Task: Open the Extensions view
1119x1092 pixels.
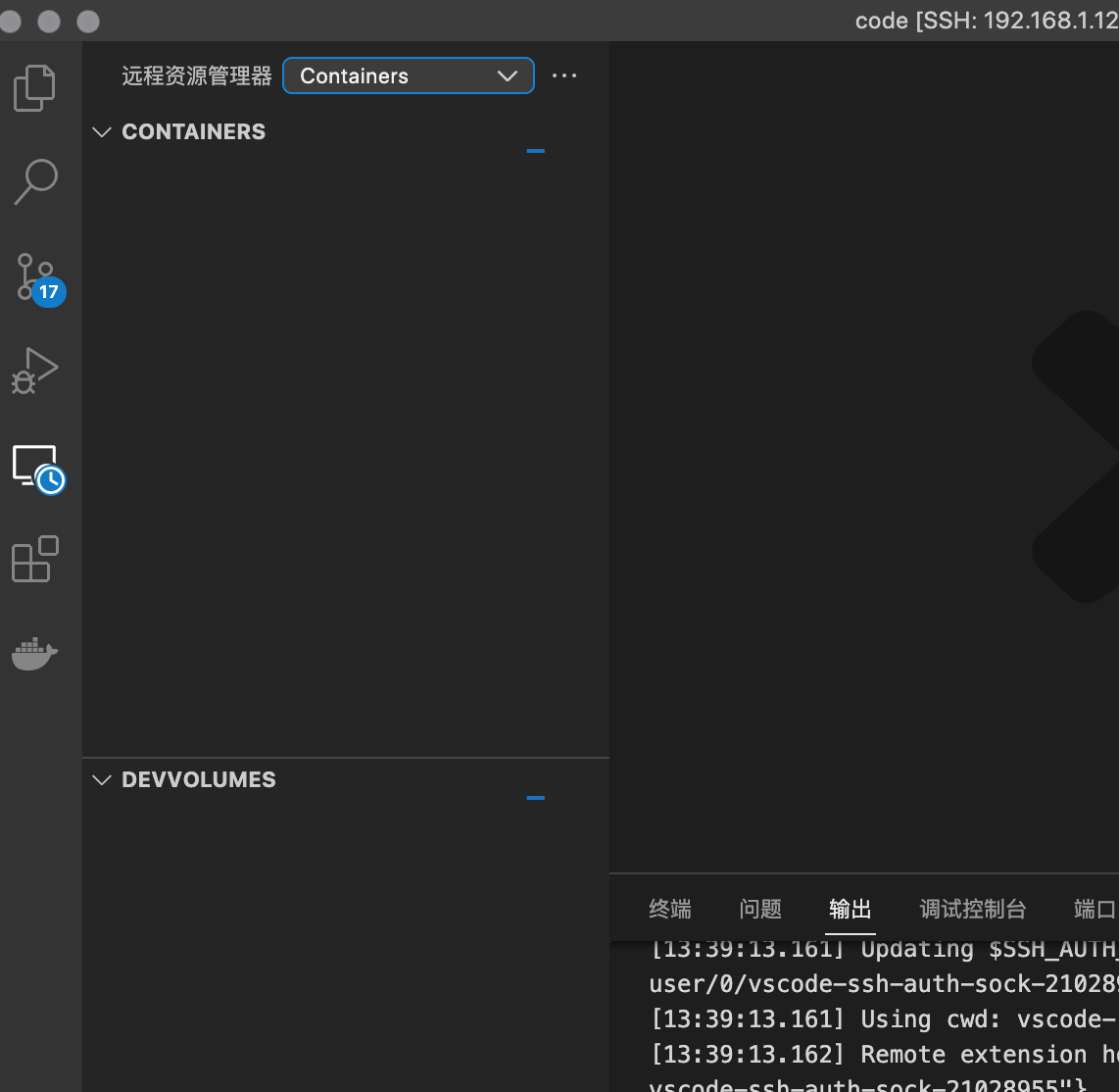Action: click(35, 558)
